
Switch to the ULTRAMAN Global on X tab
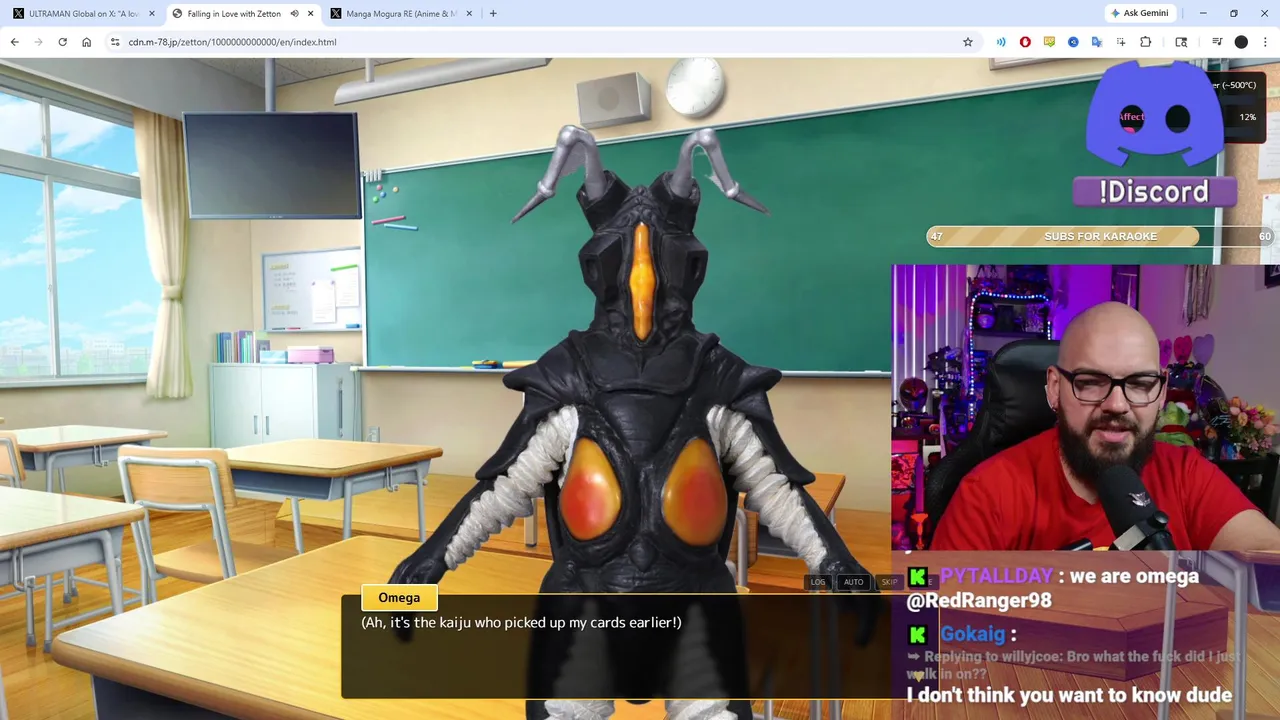point(84,14)
